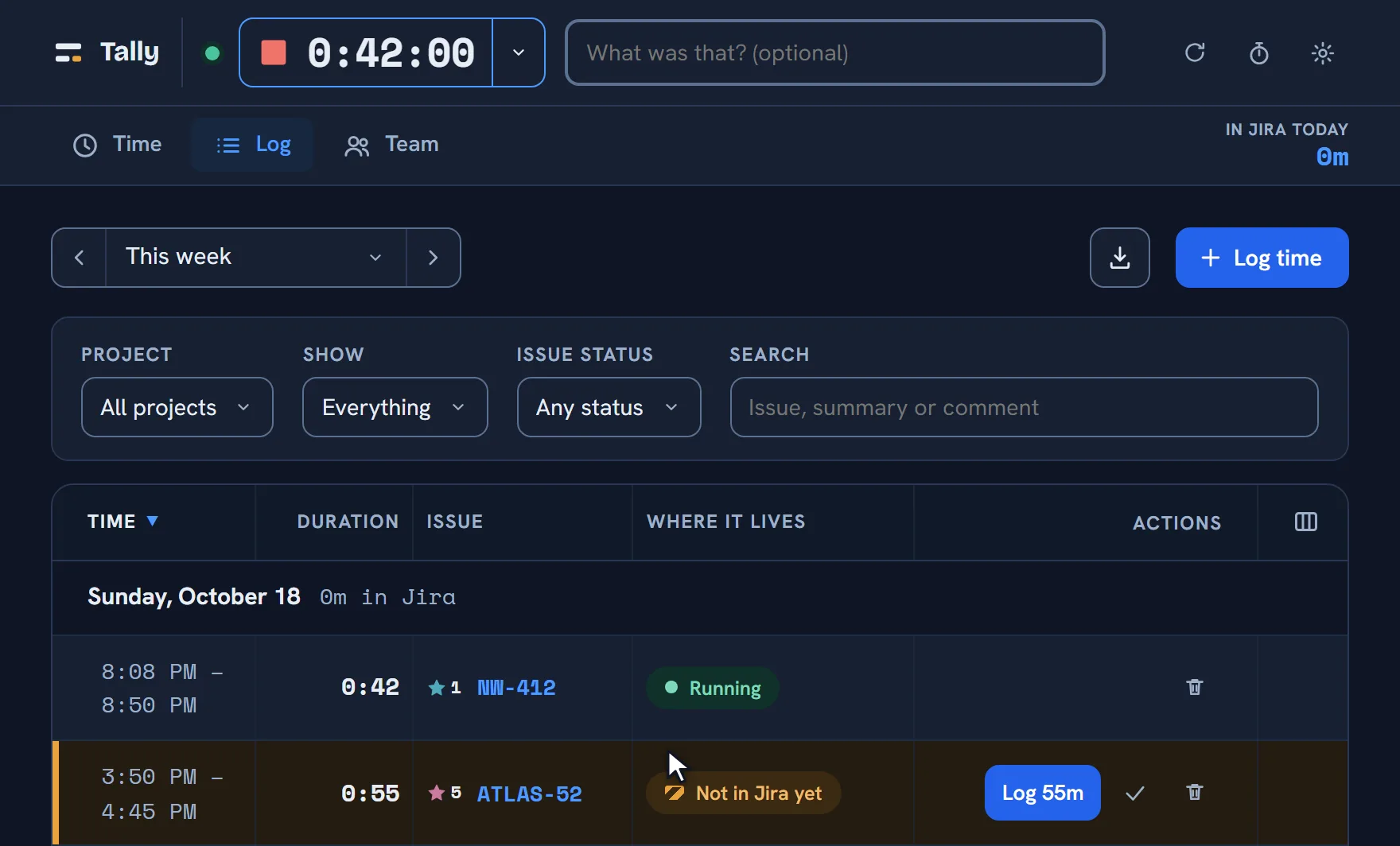Click the ISSUE column header
The height and width of the screenshot is (846, 1400).
click(x=454, y=522)
